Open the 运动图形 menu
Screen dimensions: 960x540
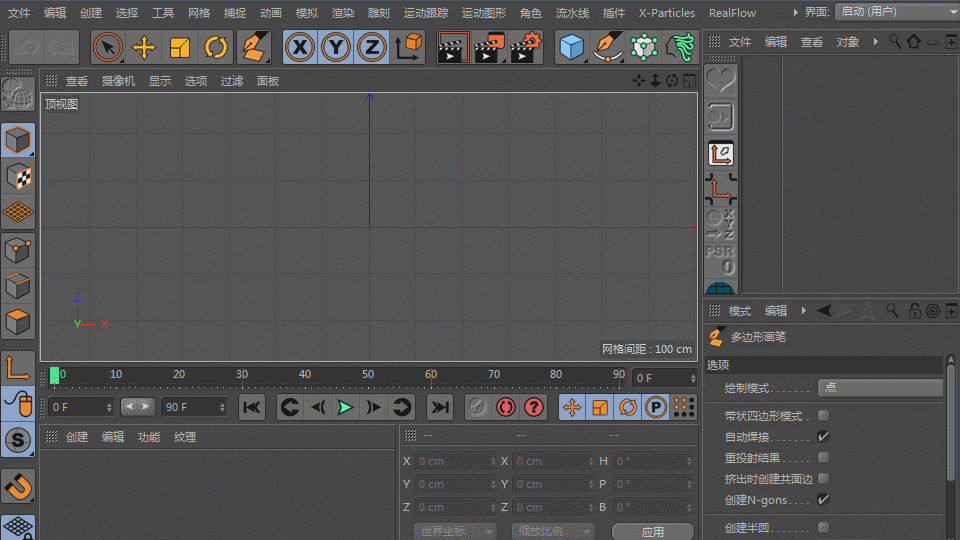484,13
